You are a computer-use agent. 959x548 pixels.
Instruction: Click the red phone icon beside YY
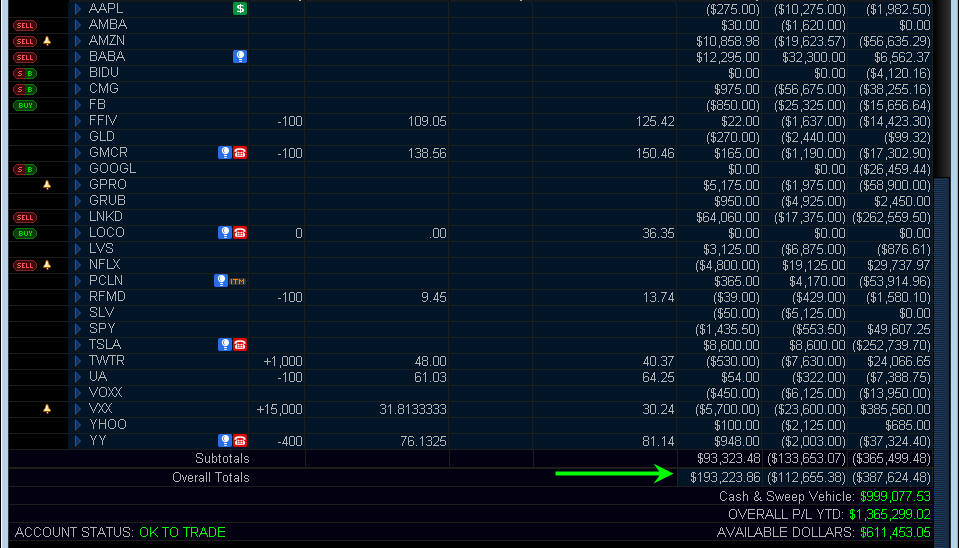(240, 441)
